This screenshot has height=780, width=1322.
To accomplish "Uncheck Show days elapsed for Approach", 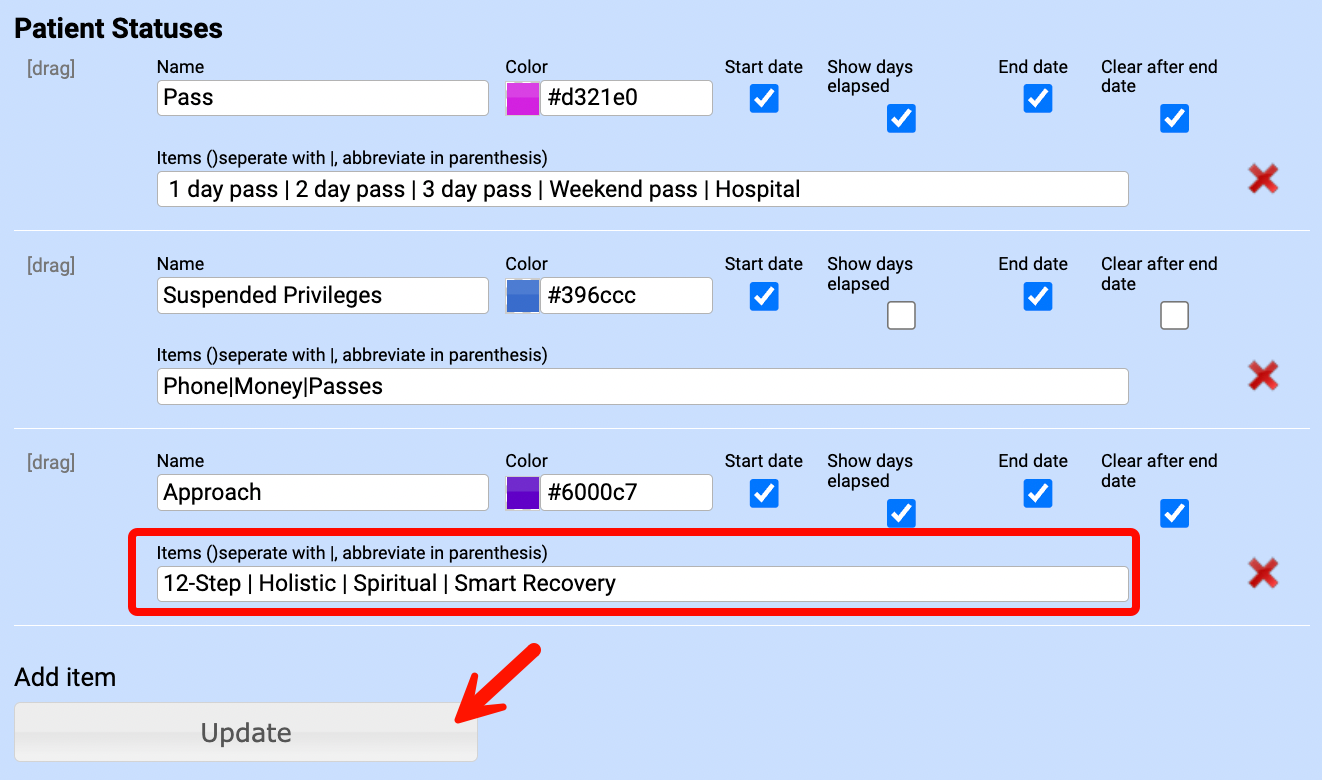I will click(901, 513).
